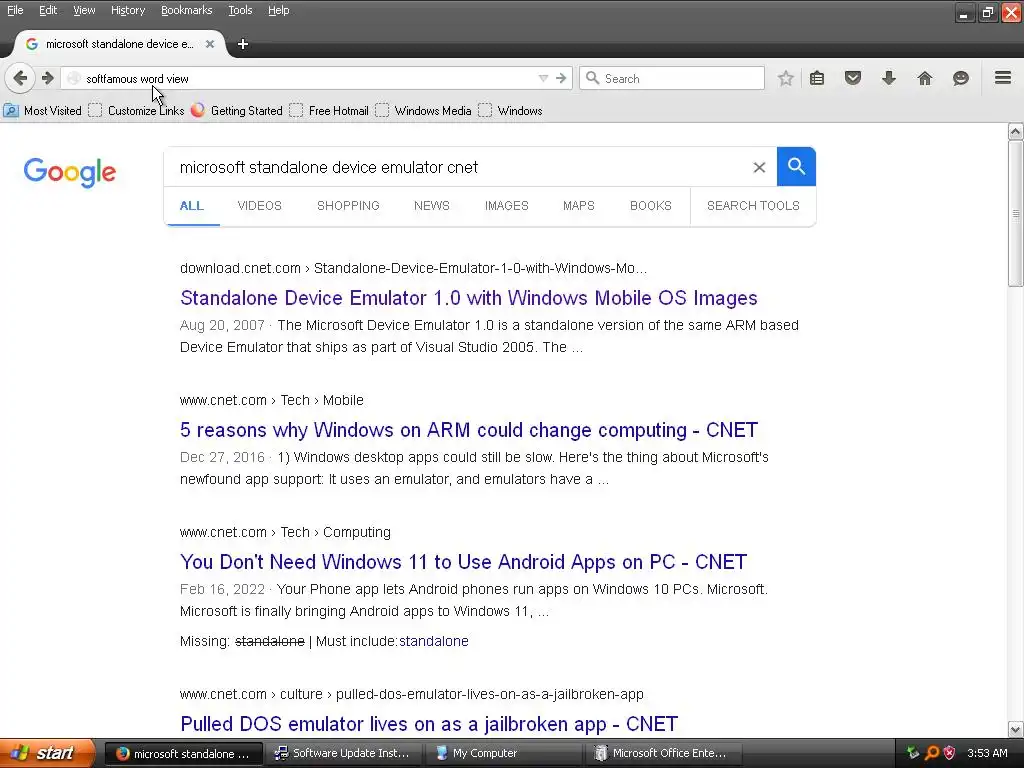Switch to the IMAGES results tab

click(x=506, y=206)
